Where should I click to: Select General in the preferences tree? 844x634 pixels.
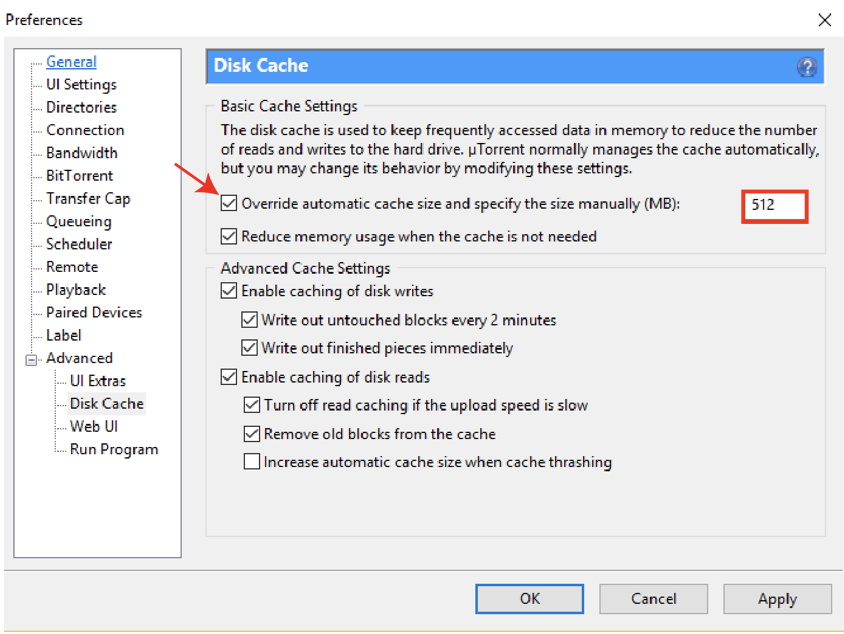coord(71,62)
